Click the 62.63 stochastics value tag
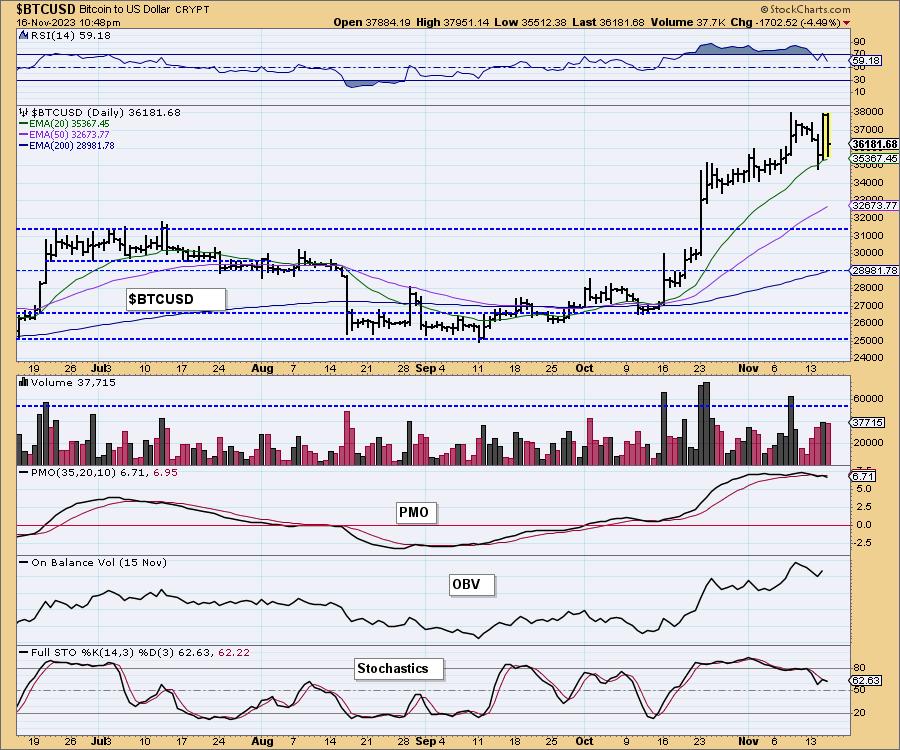This screenshot has width=900, height=750. tap(865, 680)
